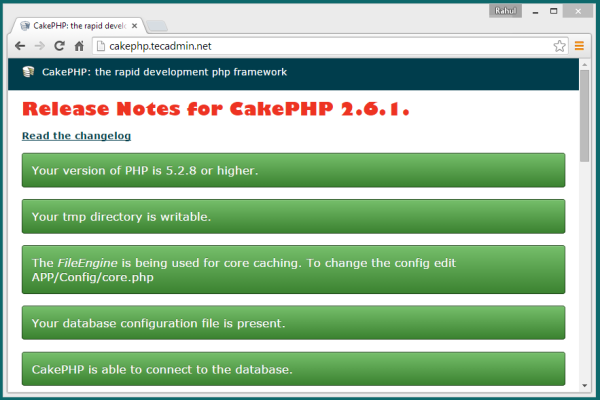Screen dimensions: 600x400
Task: Bookmark this page with the star icon
Action: (560, 46)
